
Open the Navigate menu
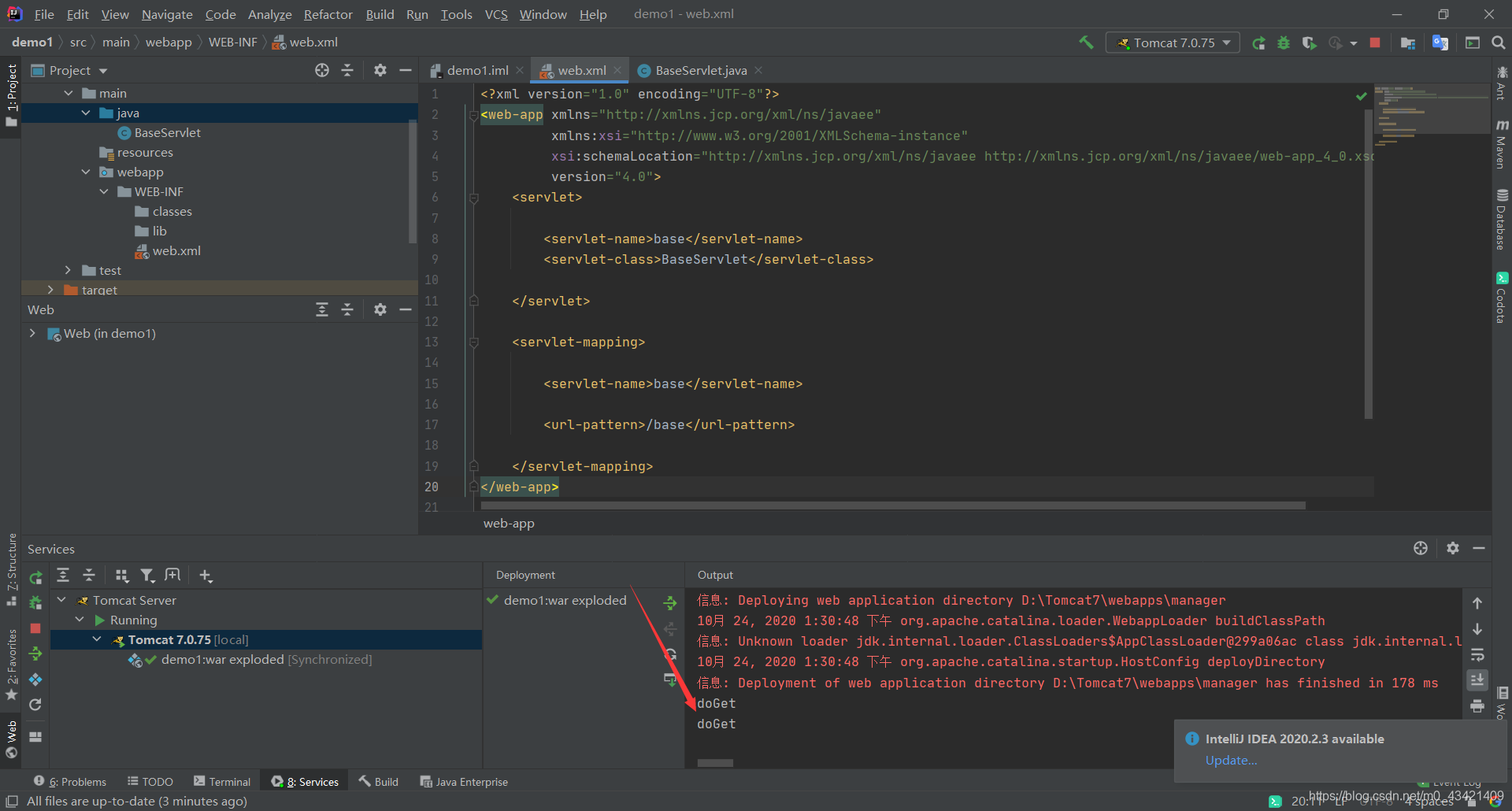167,14
